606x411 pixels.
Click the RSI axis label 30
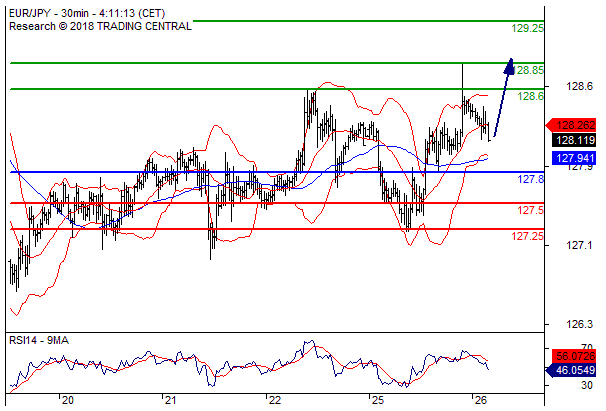point(587,385)
